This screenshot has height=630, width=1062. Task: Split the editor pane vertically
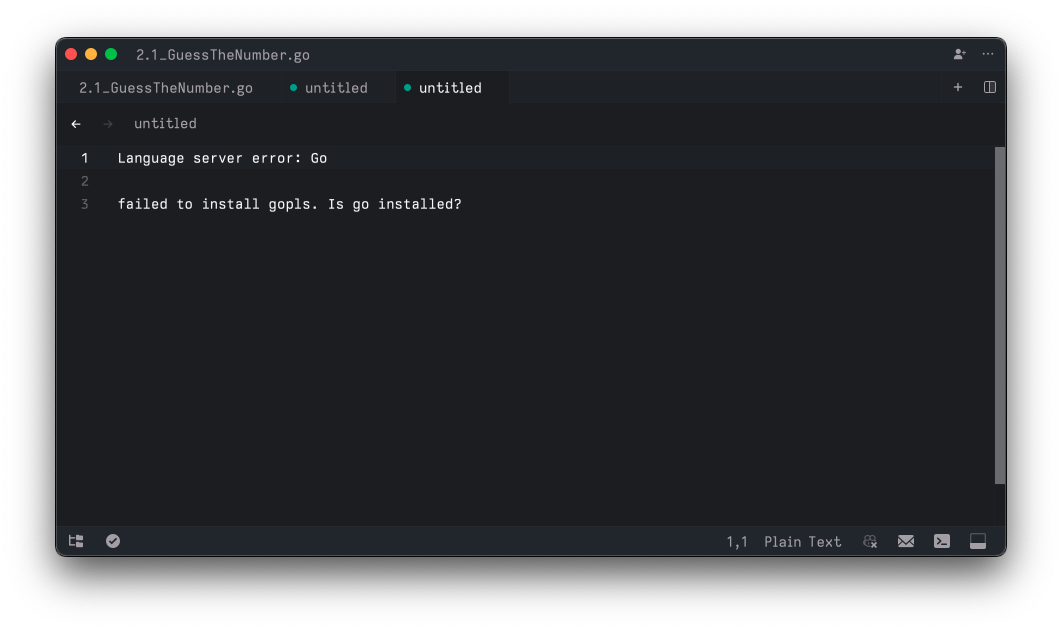pyautogui.click(x=989, y=87)
